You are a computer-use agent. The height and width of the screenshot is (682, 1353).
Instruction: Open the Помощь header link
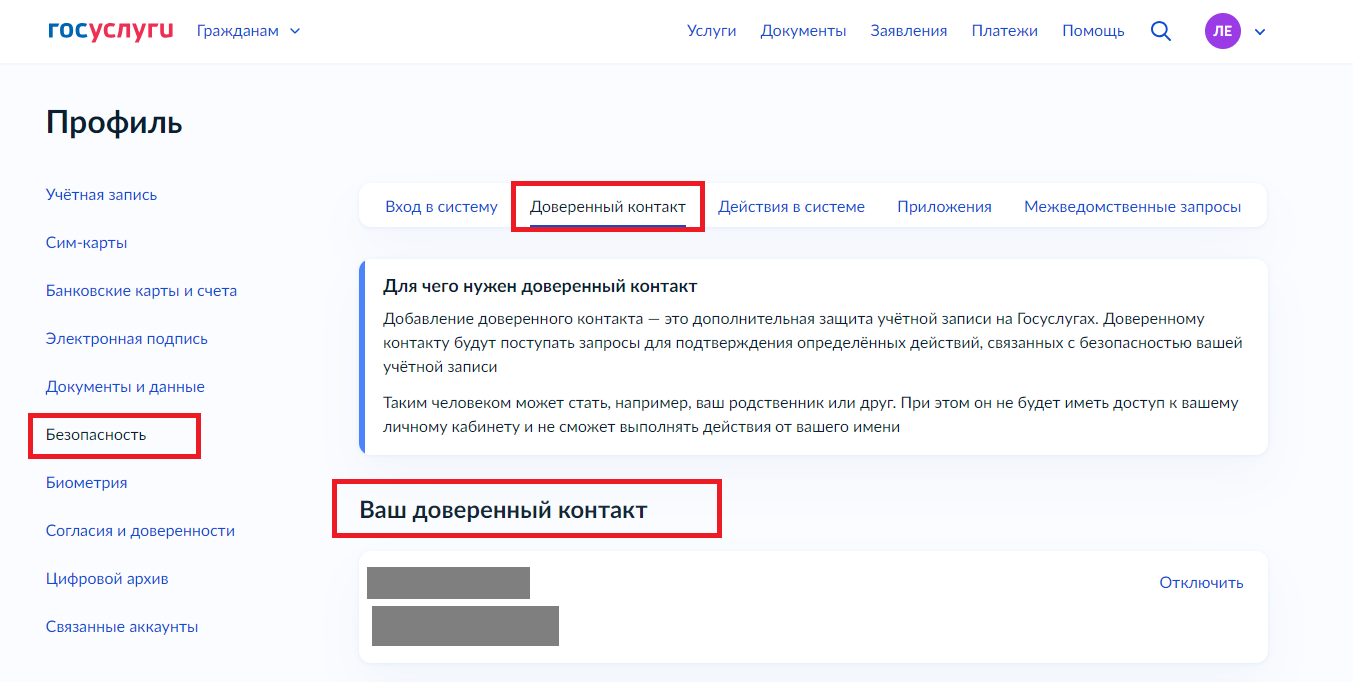click(1093, 31)
